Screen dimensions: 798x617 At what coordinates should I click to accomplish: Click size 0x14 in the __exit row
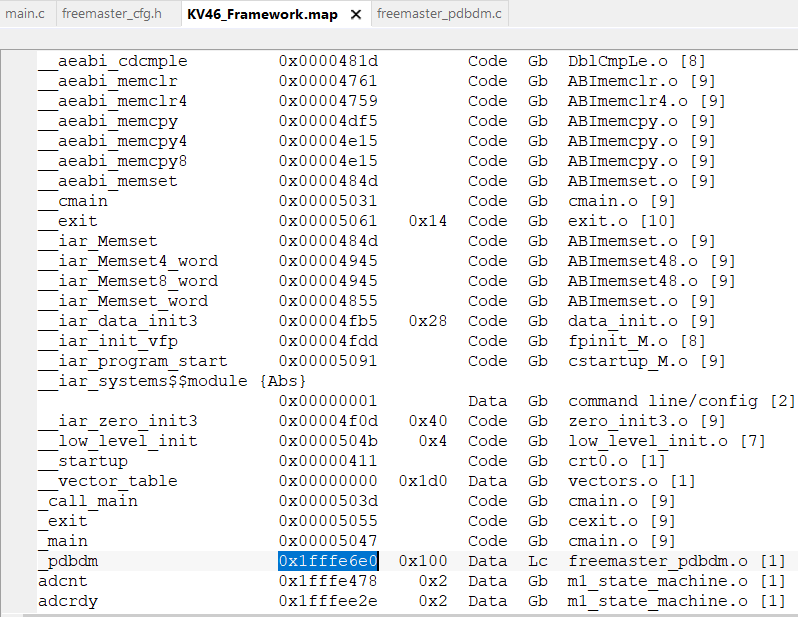tap(428, 221)
